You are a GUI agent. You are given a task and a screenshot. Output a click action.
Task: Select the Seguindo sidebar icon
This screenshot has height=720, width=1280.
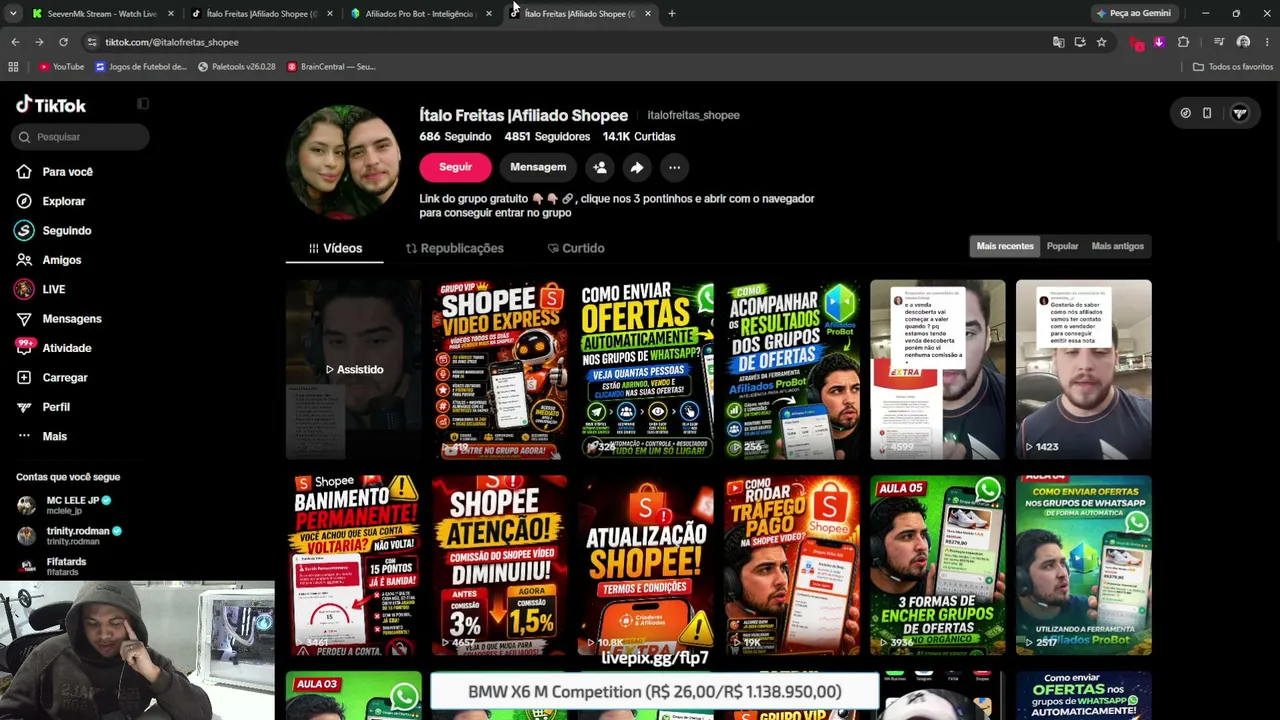[x=24, y=230]
